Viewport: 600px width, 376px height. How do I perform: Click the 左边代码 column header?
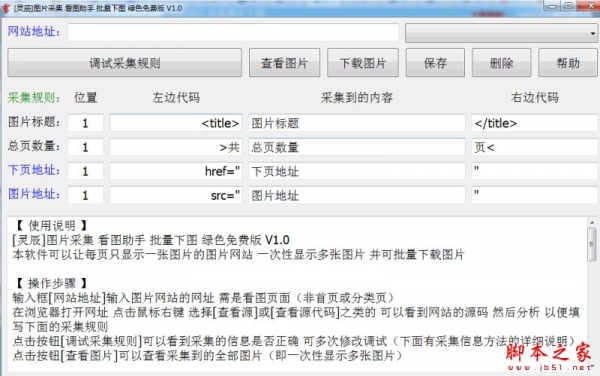pyautogui.click(x=176, y=98)
